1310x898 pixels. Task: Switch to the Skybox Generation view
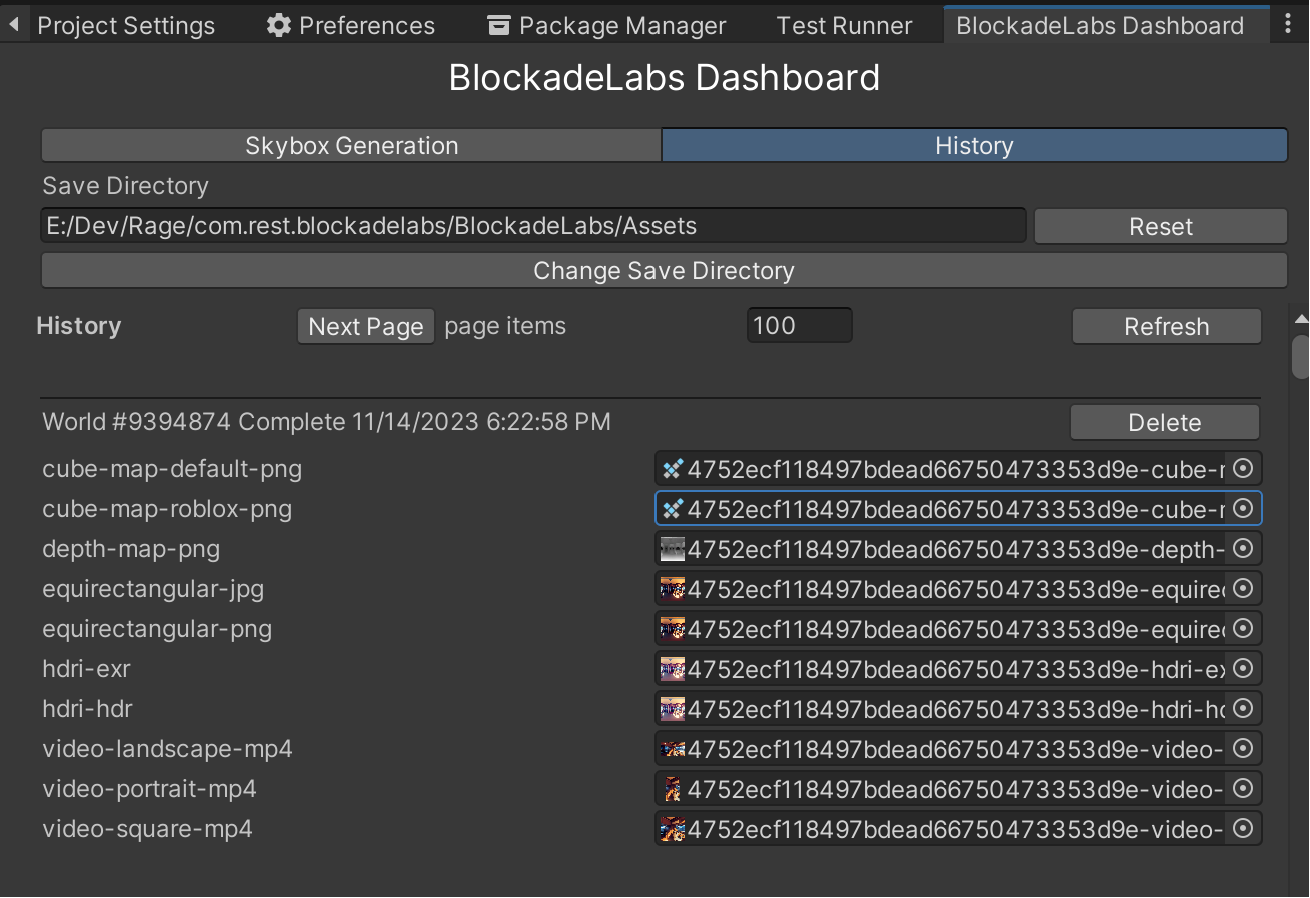pyautogui.click(x=351, y=146)
